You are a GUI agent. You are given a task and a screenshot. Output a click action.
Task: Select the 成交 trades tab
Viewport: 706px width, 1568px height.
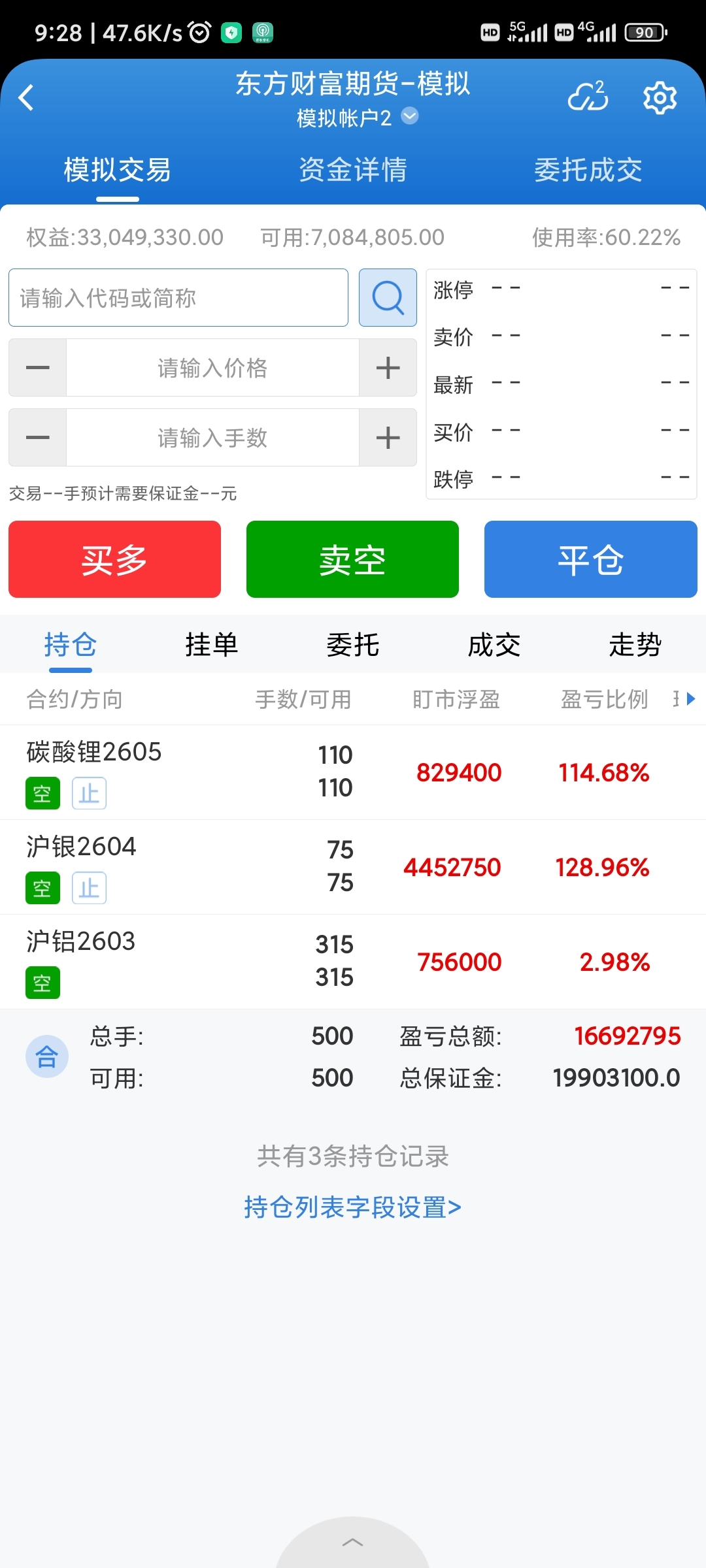[x=494, y=645]
